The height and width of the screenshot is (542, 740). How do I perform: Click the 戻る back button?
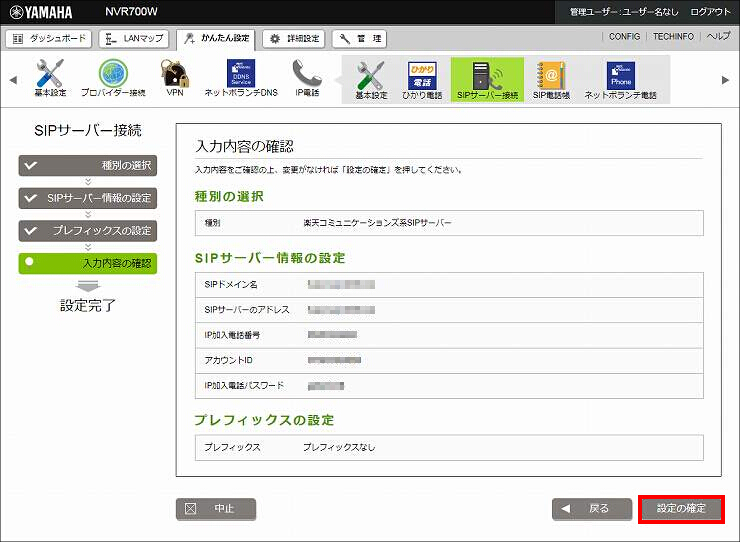592,509
